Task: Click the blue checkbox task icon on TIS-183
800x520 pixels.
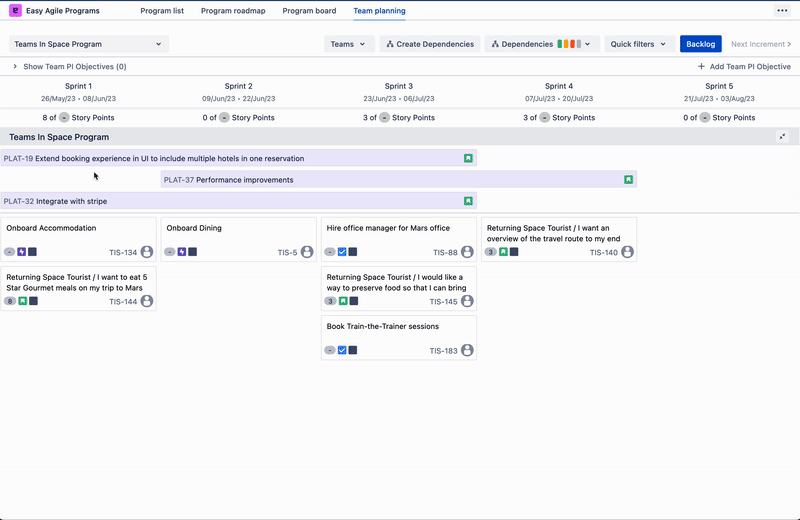Action: click(342, 350)
